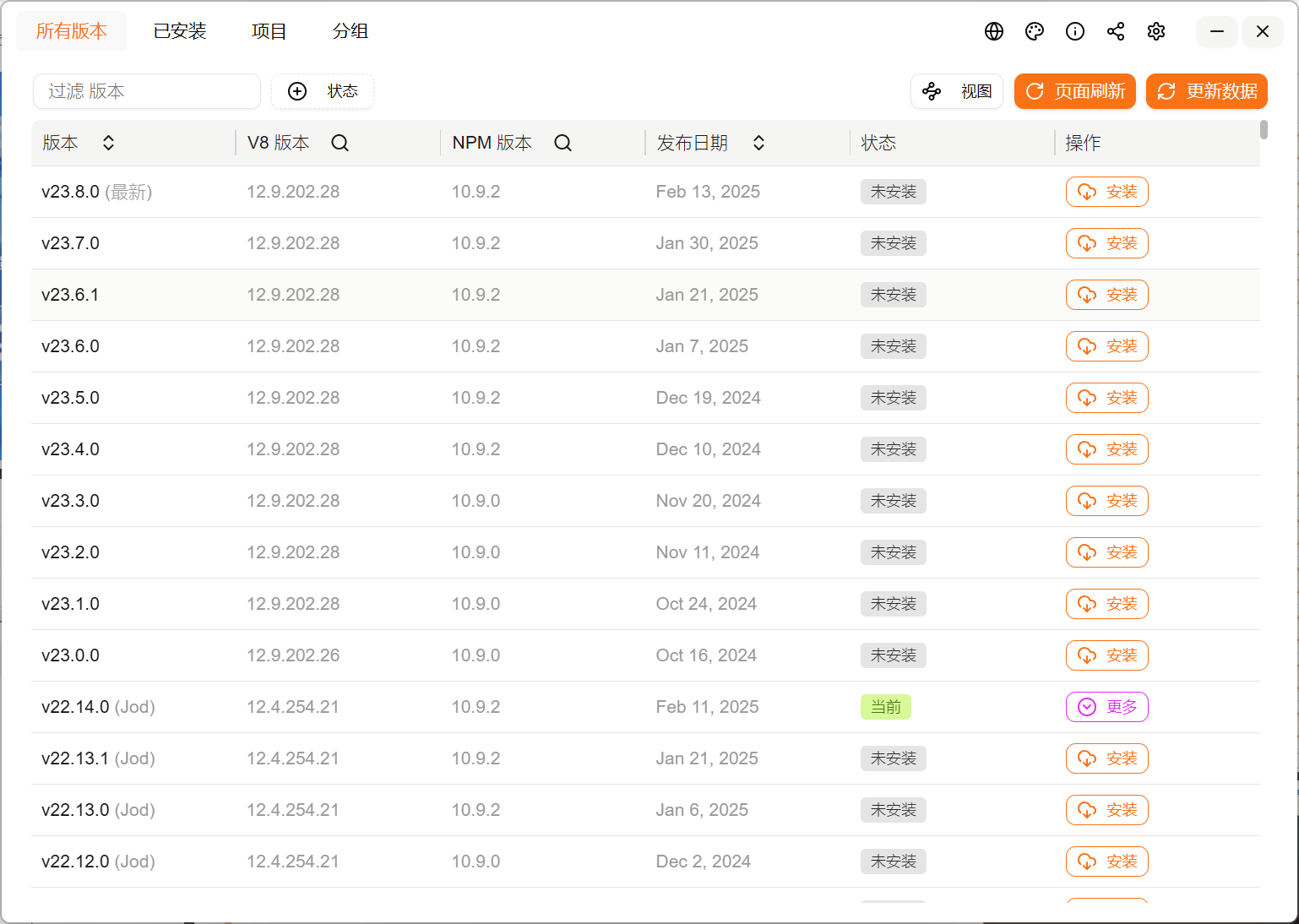
Task: Click the 更新数据 button
Action: coord(1206,91)
